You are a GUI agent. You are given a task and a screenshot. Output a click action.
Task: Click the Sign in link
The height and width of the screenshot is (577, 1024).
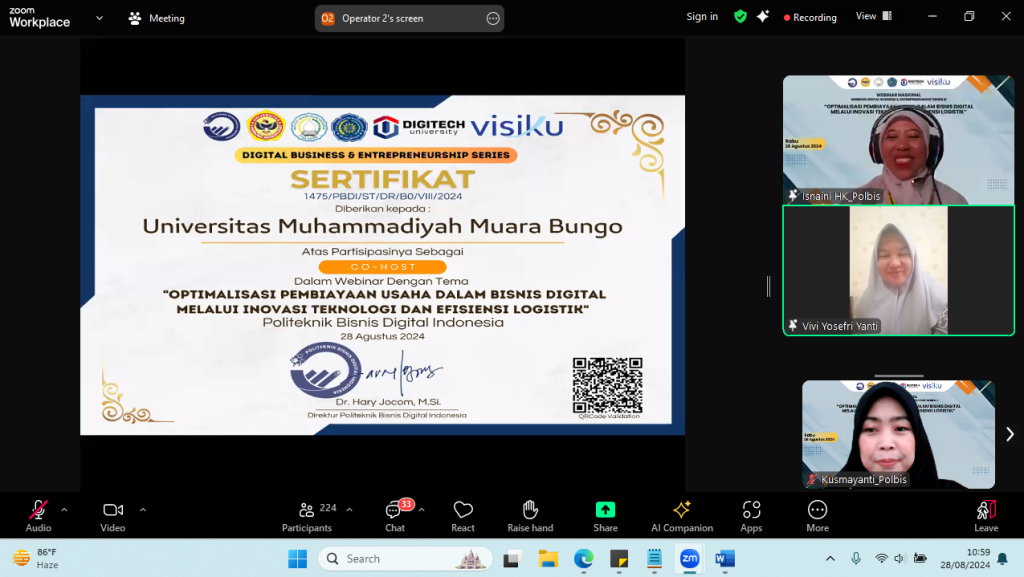(702, 17)
